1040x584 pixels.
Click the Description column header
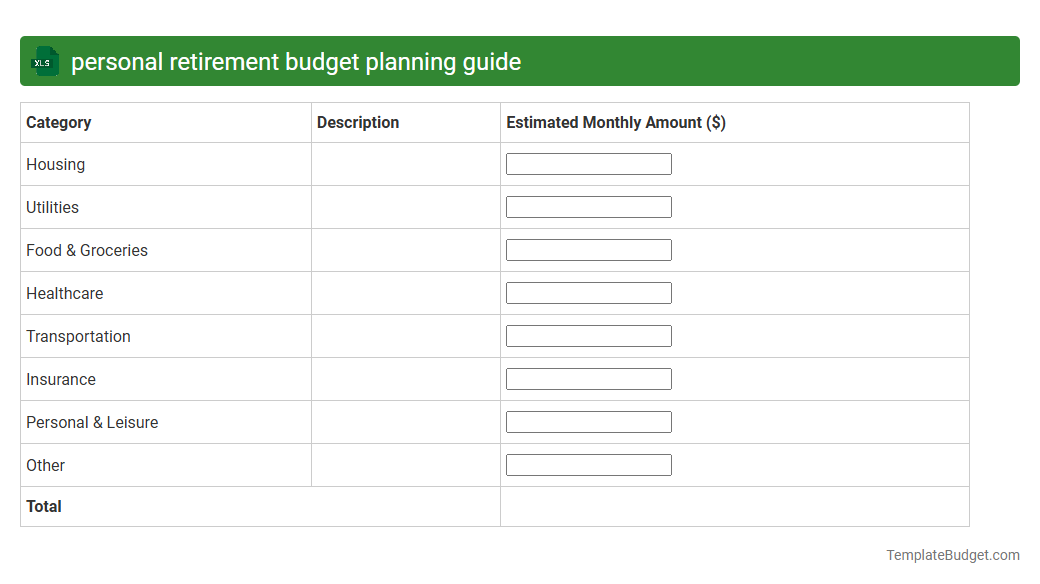(358, 122)
